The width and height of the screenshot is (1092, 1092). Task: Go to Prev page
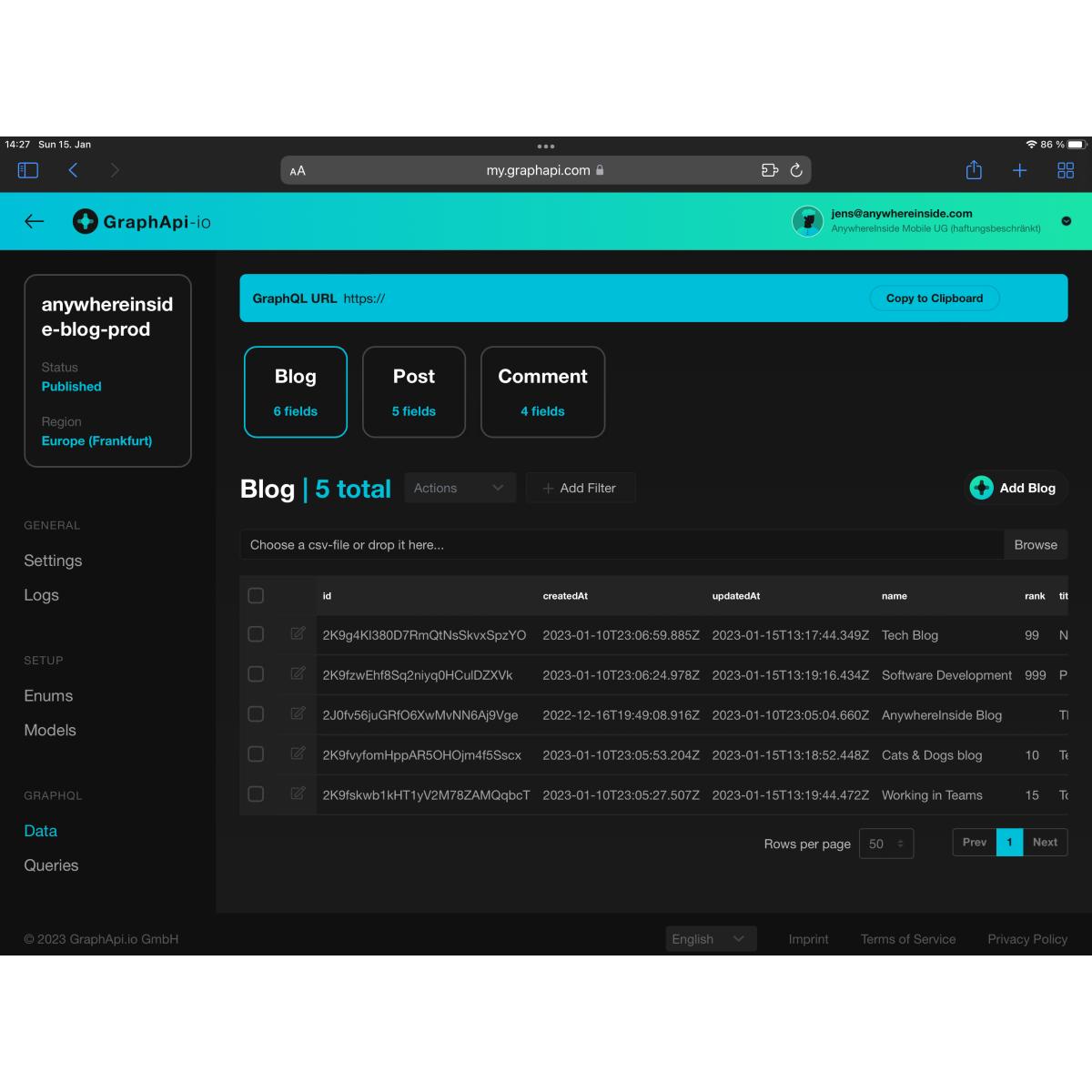(x=975, y=843)
